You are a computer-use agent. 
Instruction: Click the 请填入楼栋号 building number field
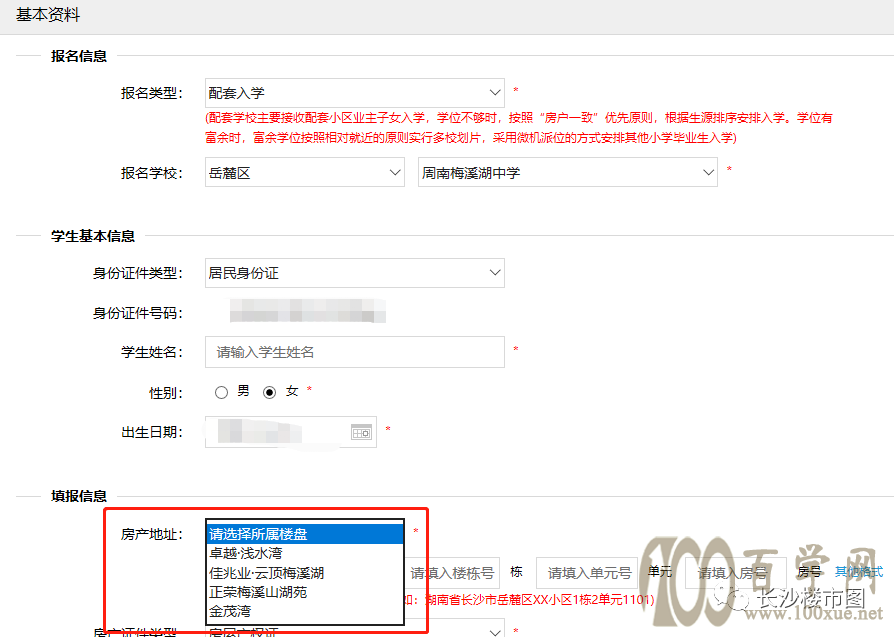click(453, 573)
